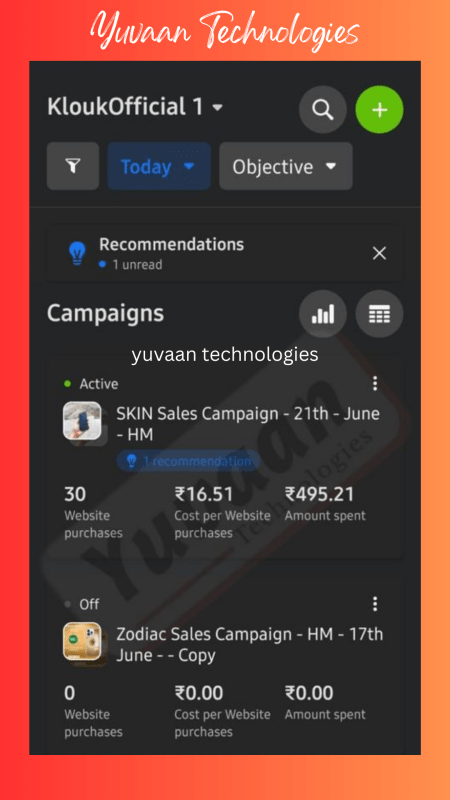The image size is (450, 800).
Task: Open the funnel filter icon
Action: point(73,166)
